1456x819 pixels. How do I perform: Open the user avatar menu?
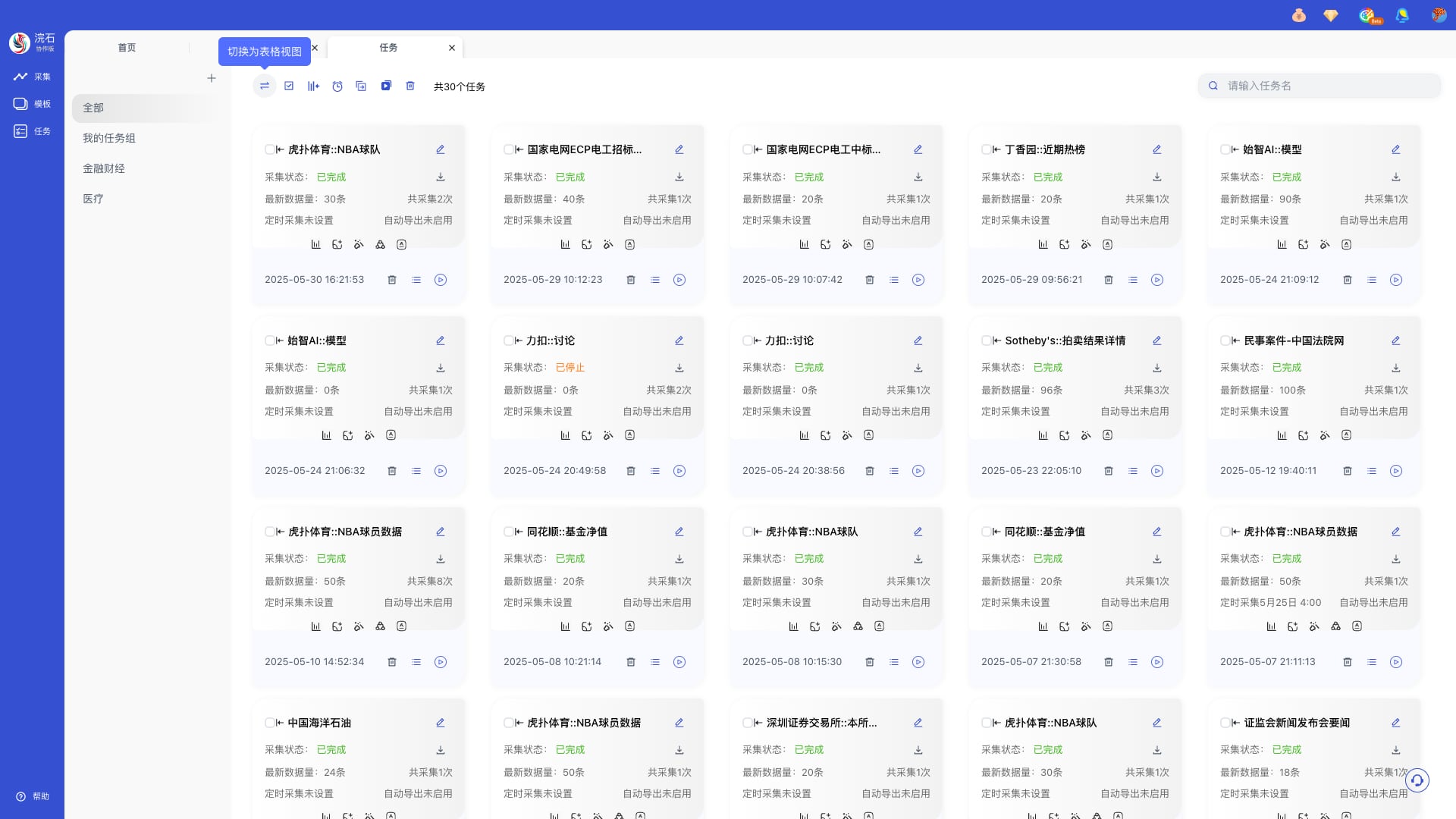pyautogui.click(x=1439, y=15)
